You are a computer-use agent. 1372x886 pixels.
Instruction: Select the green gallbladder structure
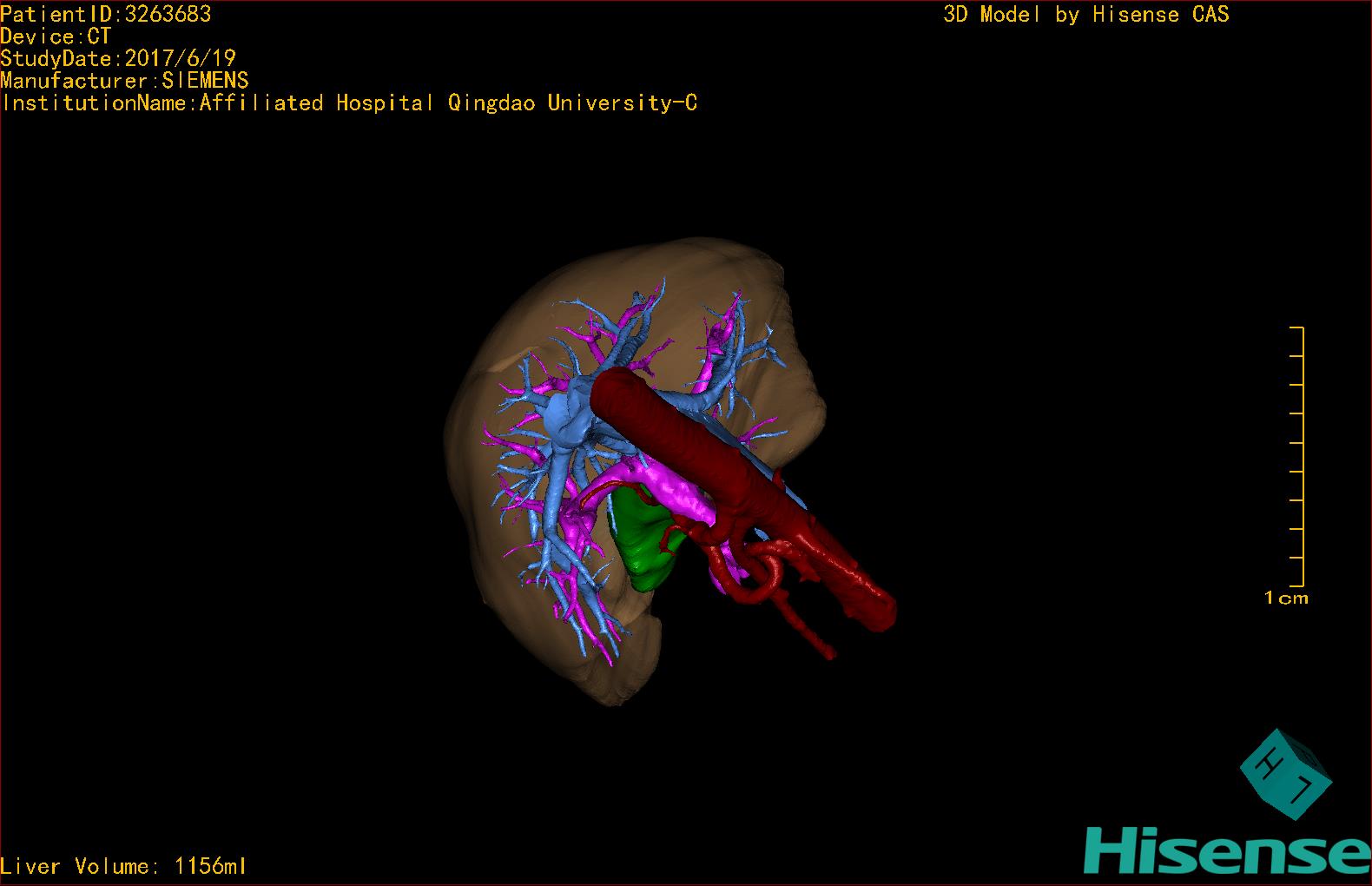click(644, 539)
